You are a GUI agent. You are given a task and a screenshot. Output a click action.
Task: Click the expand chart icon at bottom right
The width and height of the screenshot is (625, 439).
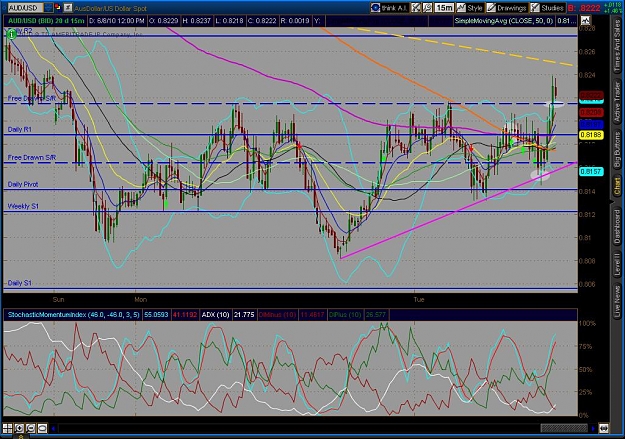click(x=603, y=428)
